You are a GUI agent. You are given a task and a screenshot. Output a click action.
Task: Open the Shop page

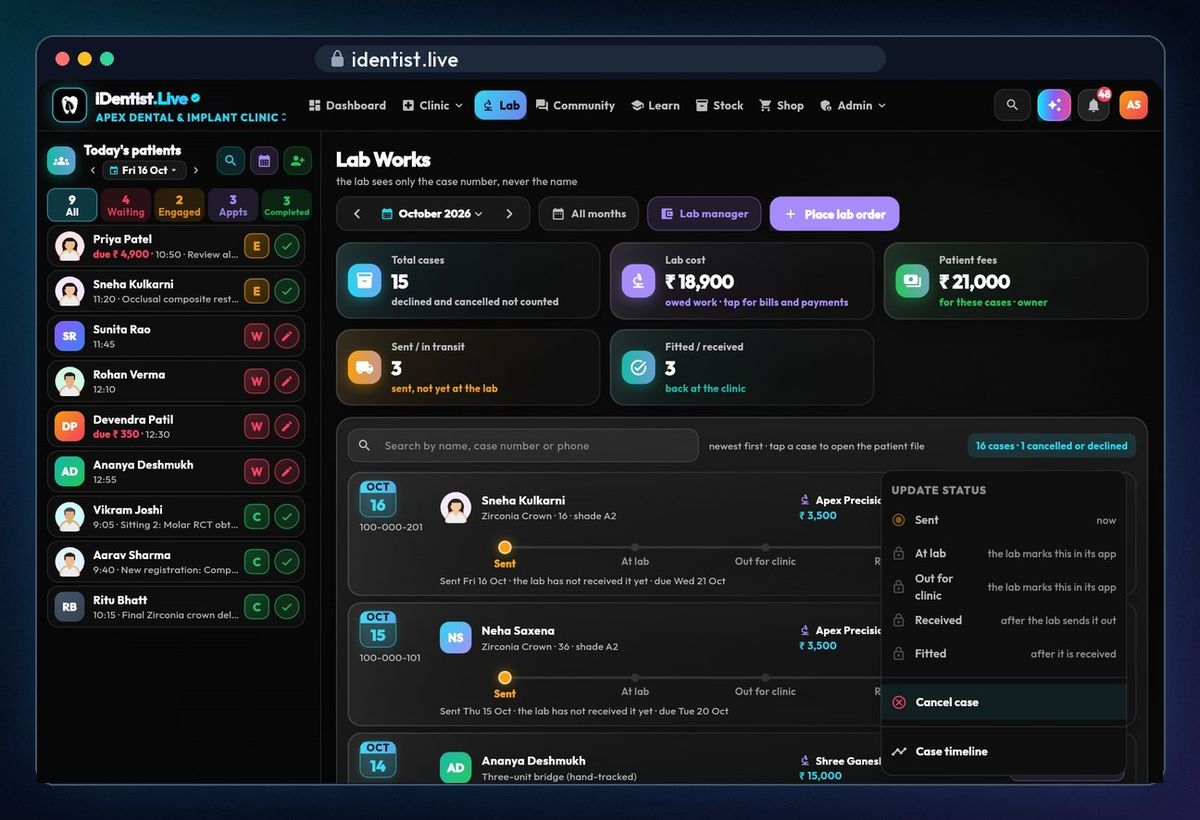(x=782, y=105)
